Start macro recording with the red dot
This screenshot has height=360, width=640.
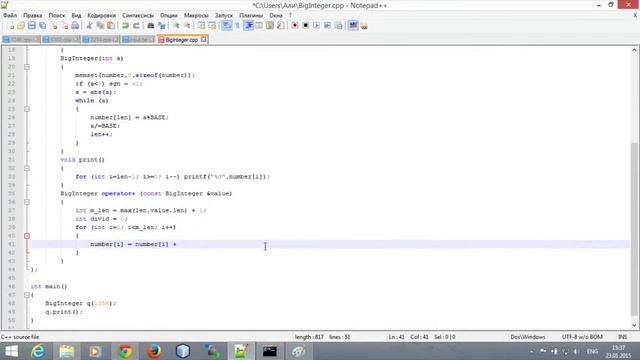coord(294,26)
